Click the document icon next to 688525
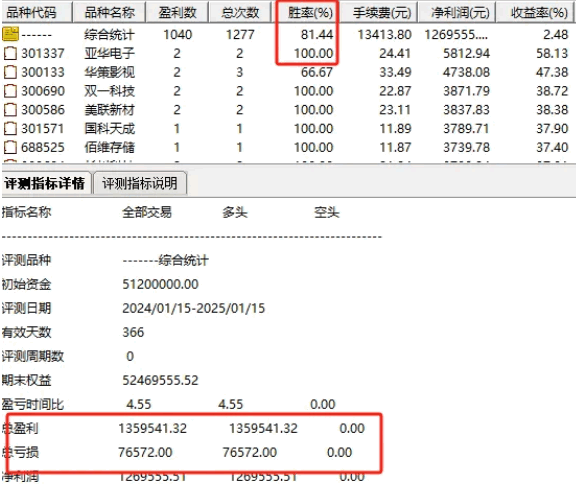576x484 pixels. click(x=10, y=148)
